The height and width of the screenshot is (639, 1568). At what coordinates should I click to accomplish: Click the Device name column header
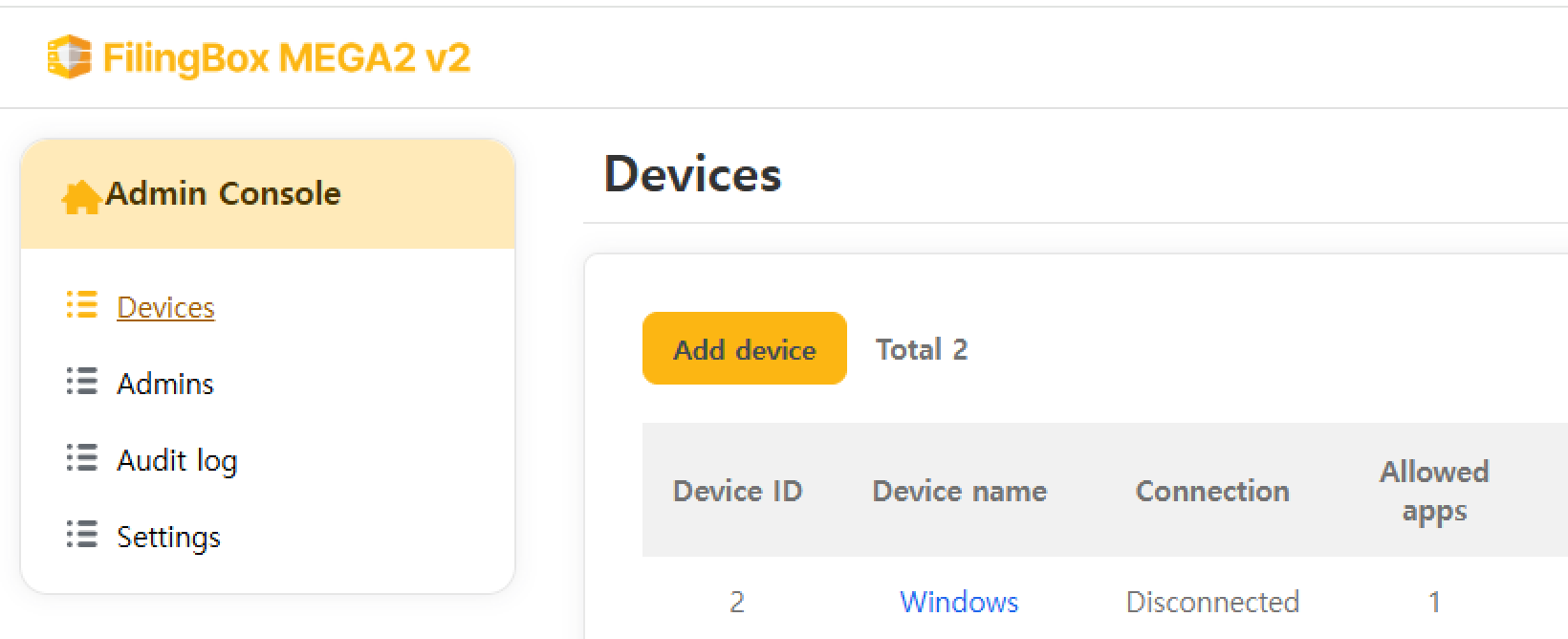click(959, 491)
